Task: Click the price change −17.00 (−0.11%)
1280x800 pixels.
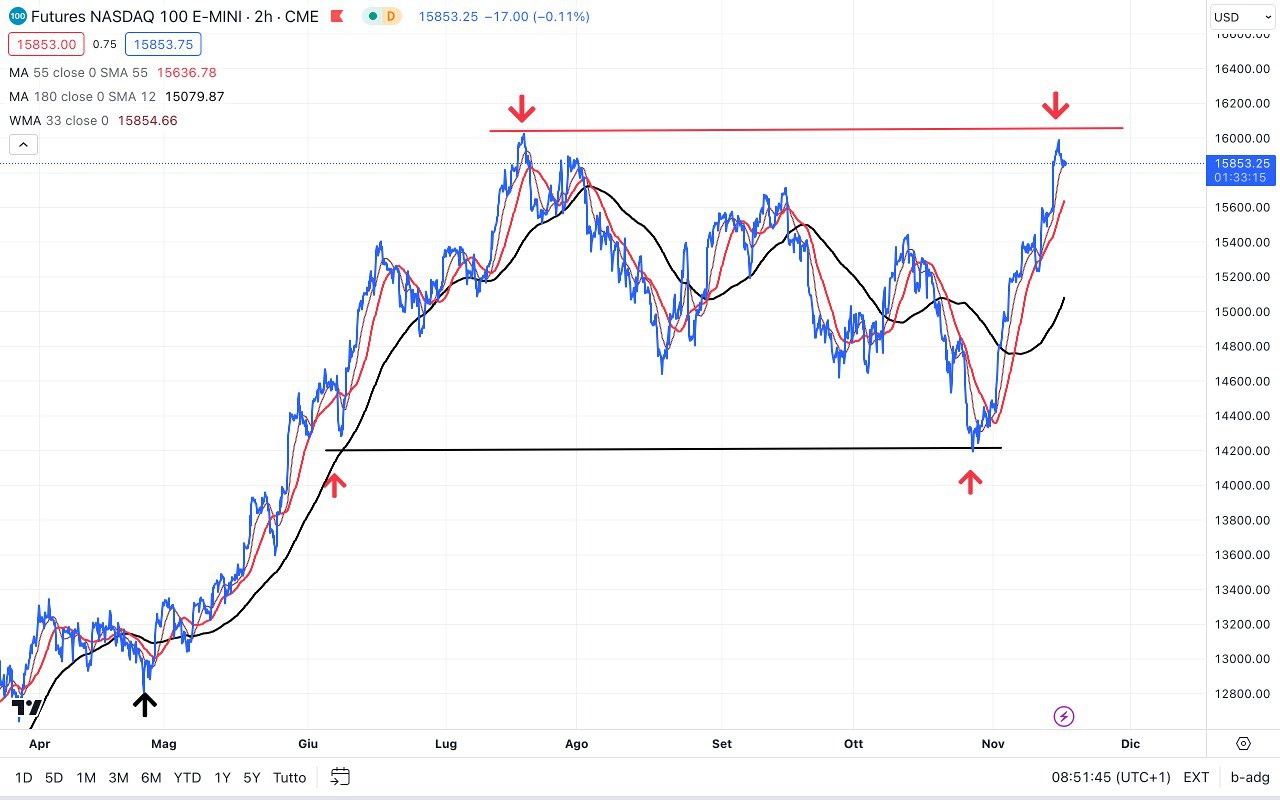Action: (x=537, y=17)
